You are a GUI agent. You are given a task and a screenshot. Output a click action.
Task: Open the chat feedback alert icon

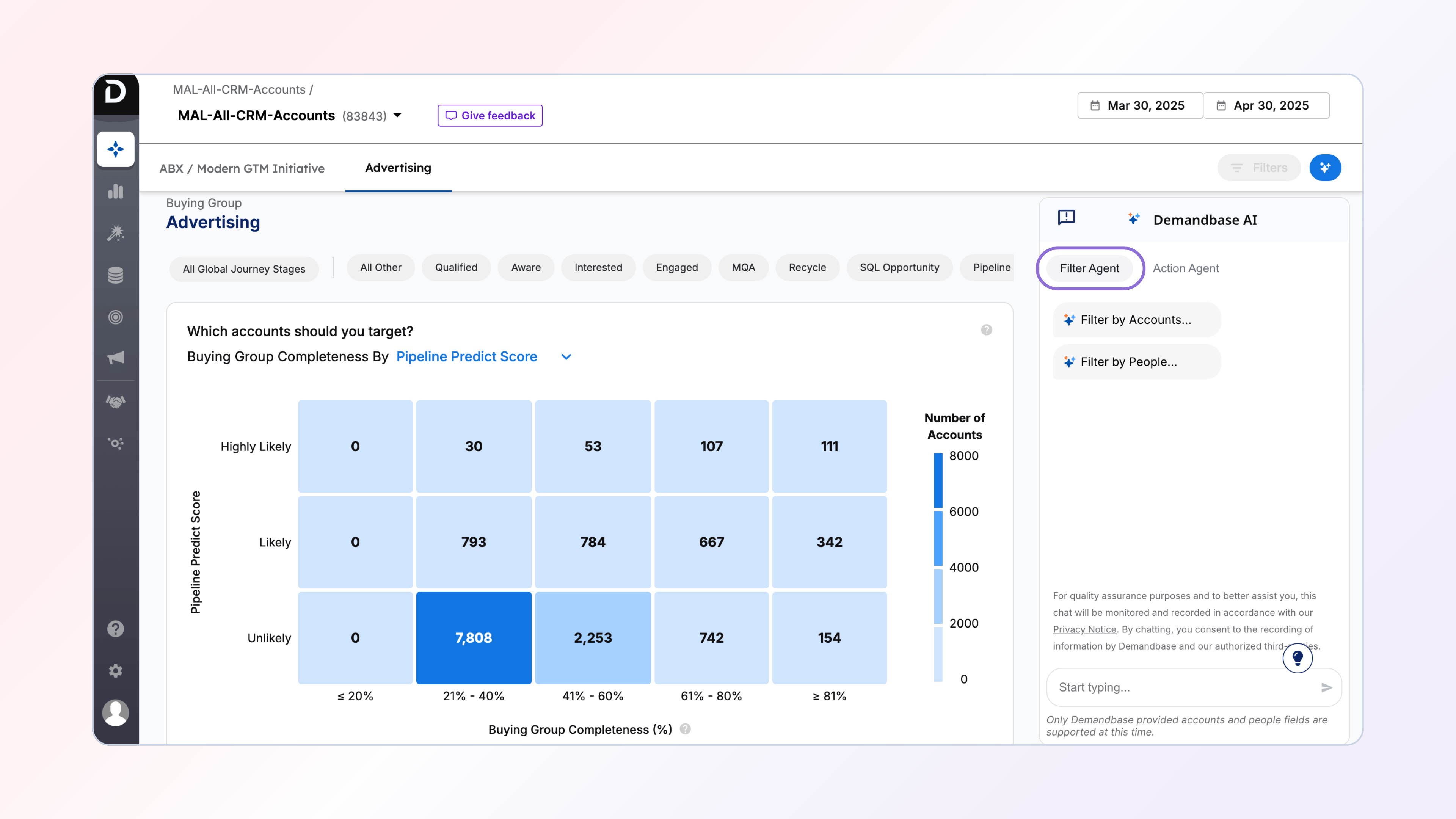point(1066,218)
